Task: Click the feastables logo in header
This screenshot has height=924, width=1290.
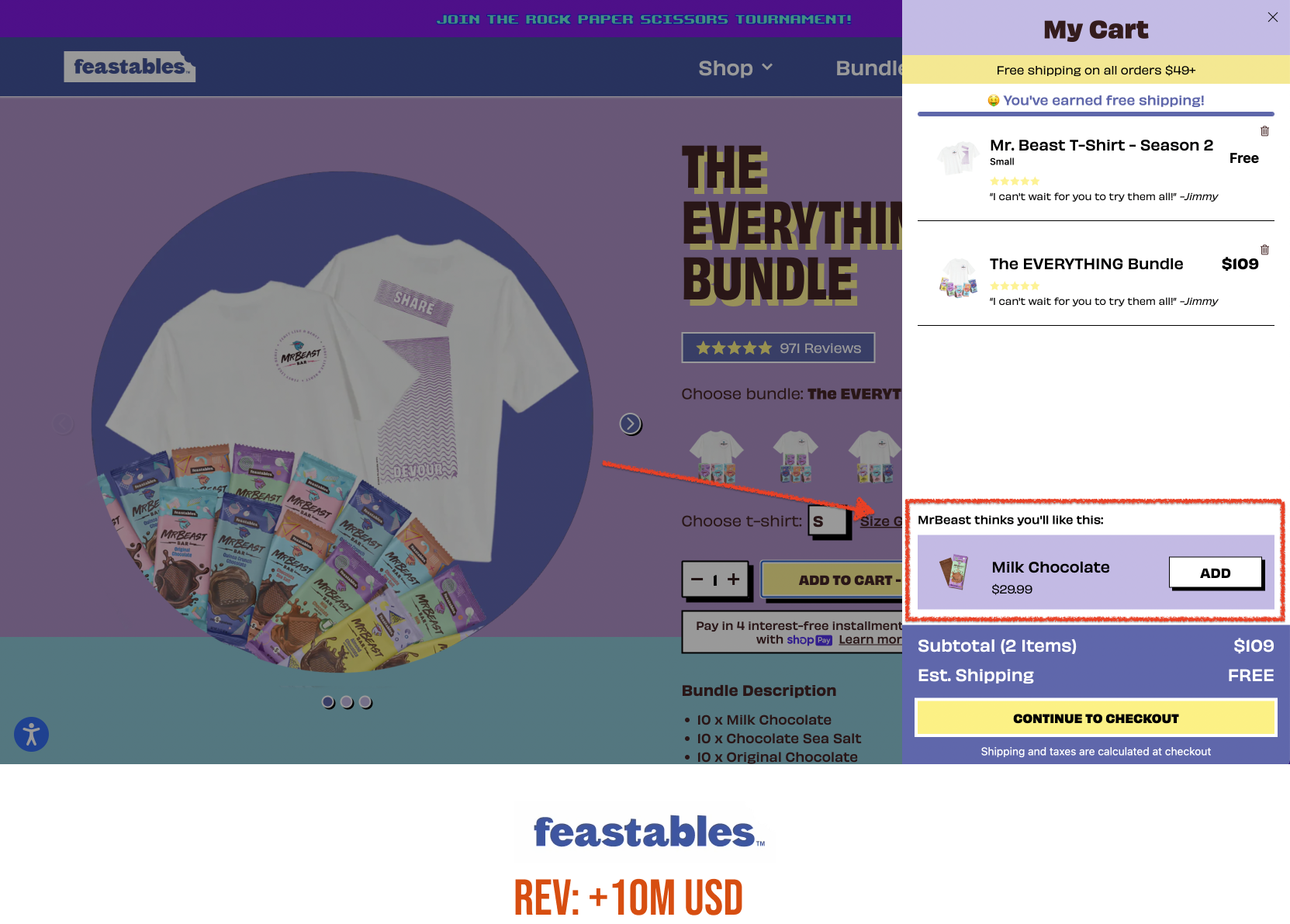Action: pos(130,67)
